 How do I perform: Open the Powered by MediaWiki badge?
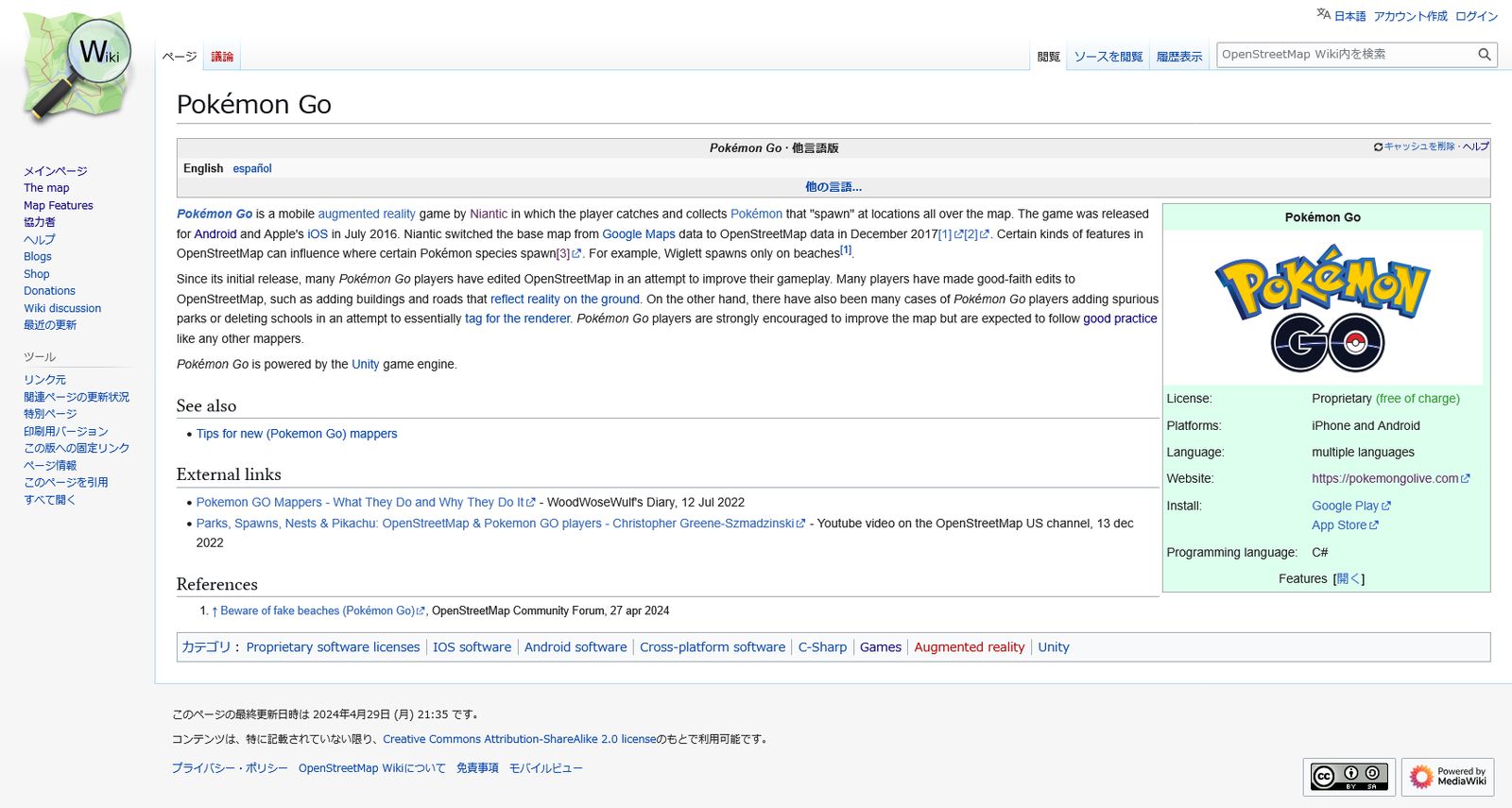[x=1448, y=777]
